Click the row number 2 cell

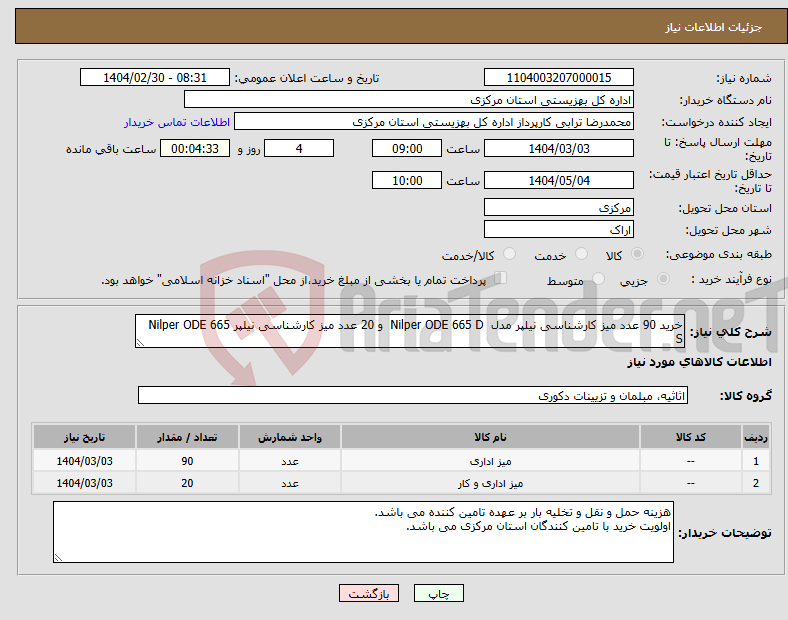[x=756, y=483]
